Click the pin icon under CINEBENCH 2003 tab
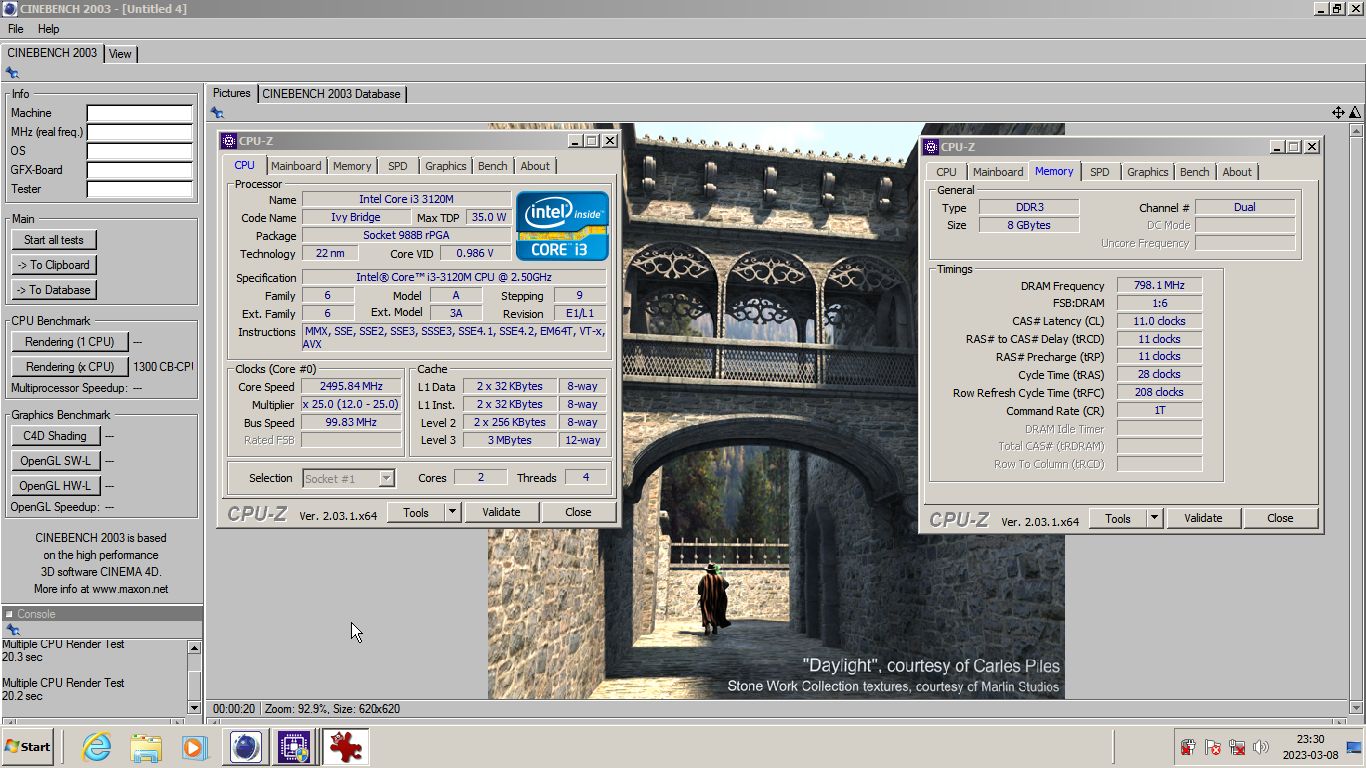The width and height of the screenshot is (1366, 768). coord(12,73)
